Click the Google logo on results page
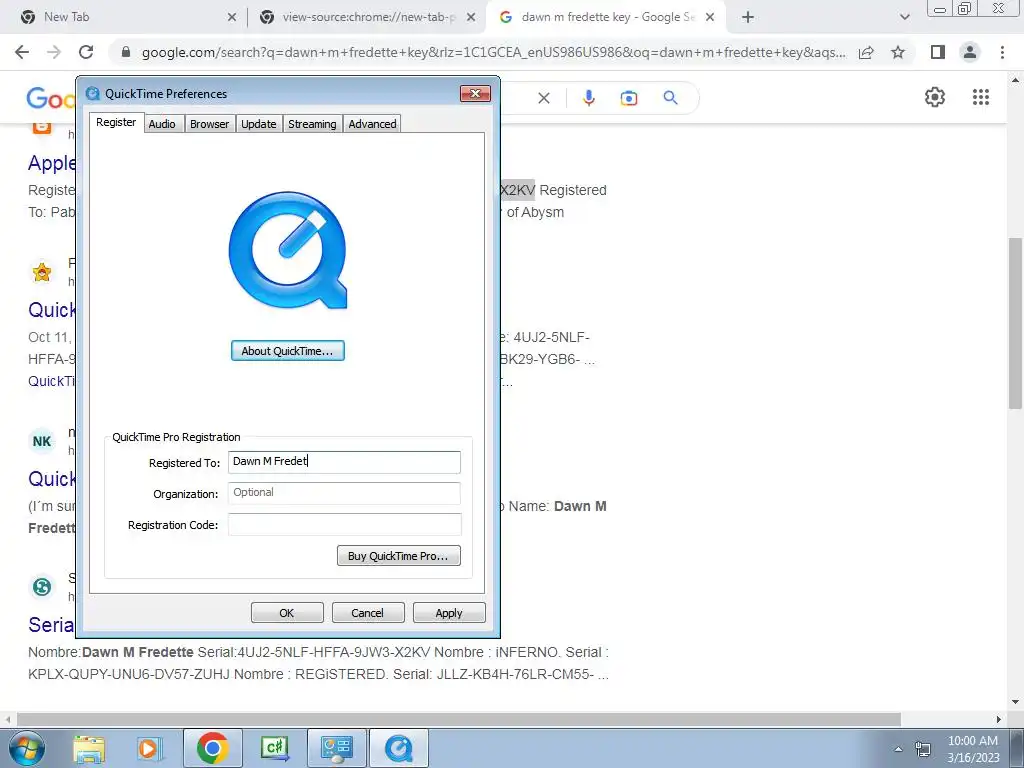The height and width of the screenshot is (768, 1024). point(51,99)
